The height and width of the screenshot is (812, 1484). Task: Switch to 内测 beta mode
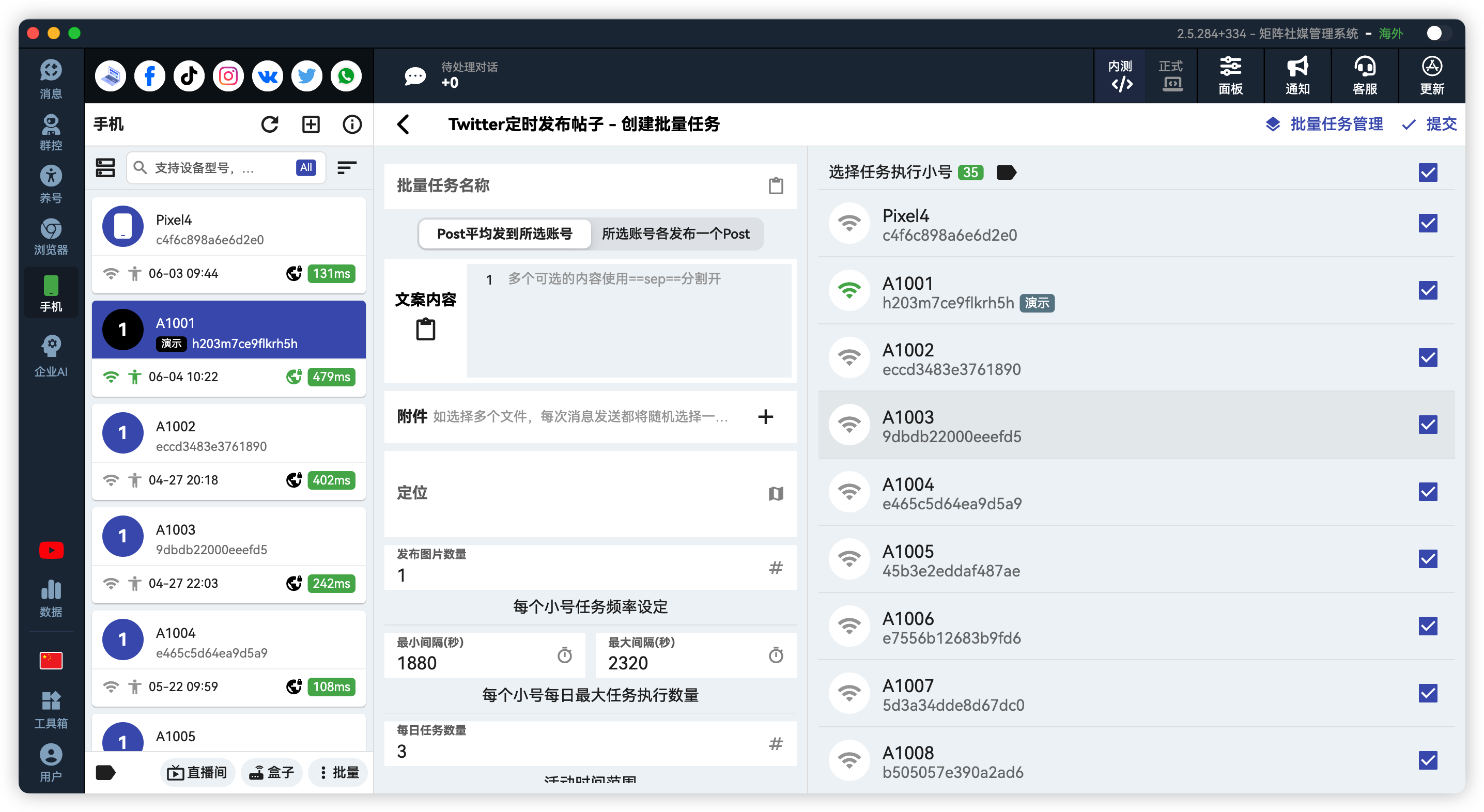click(x=1120, y=76)
